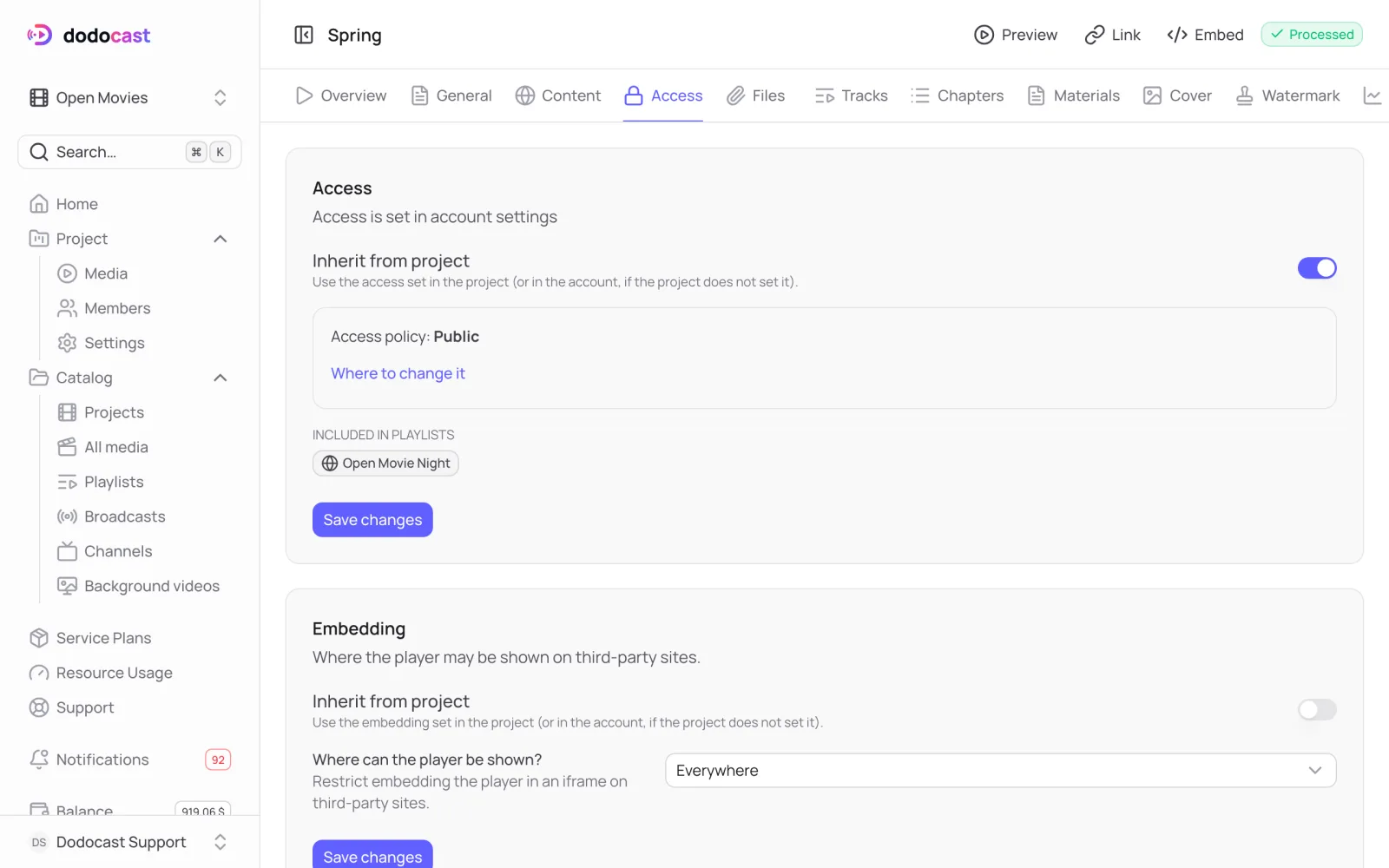
Task: Click the dodocast logo icon
Action: point(39,35)
